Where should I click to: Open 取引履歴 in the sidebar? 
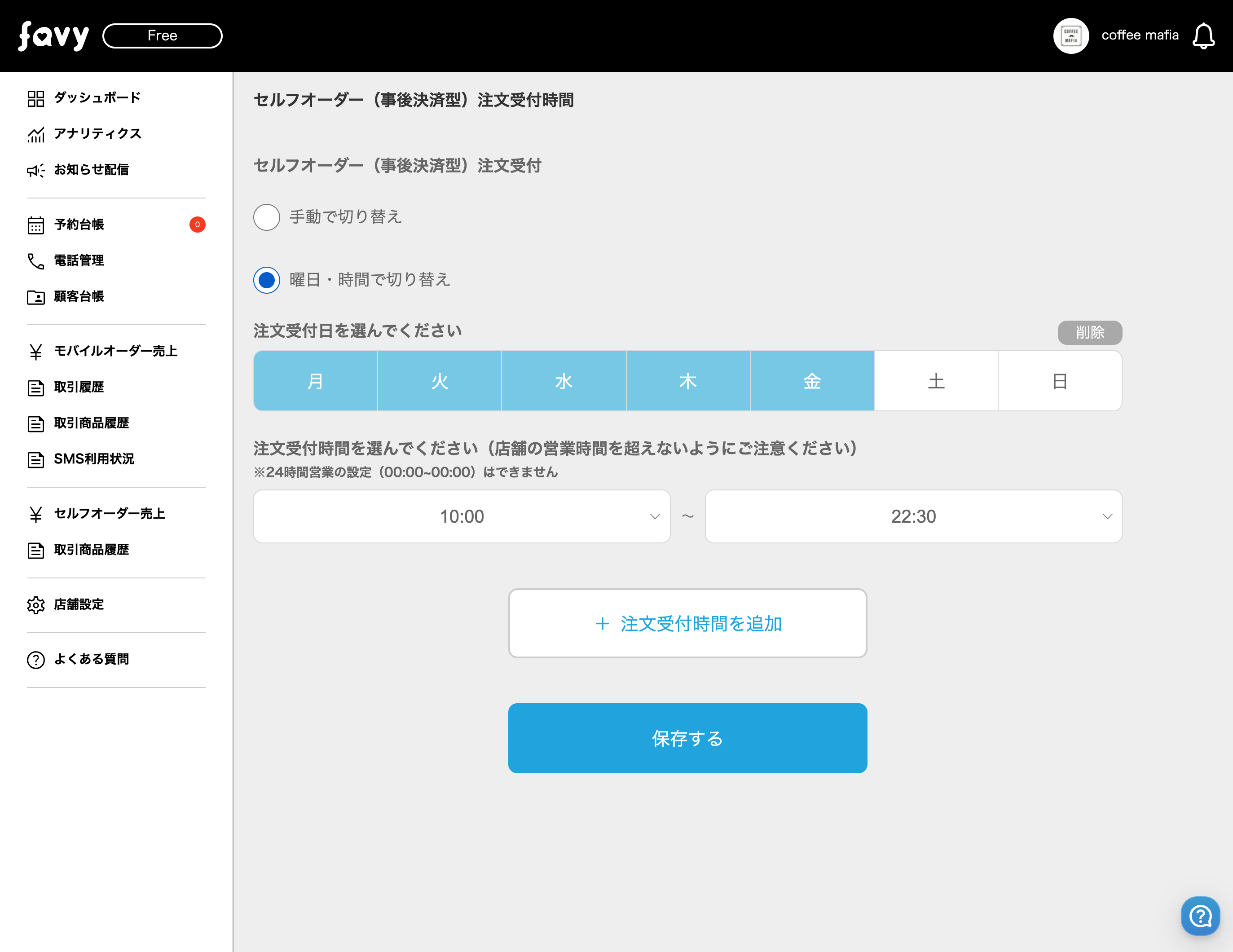tap(79, 388)
